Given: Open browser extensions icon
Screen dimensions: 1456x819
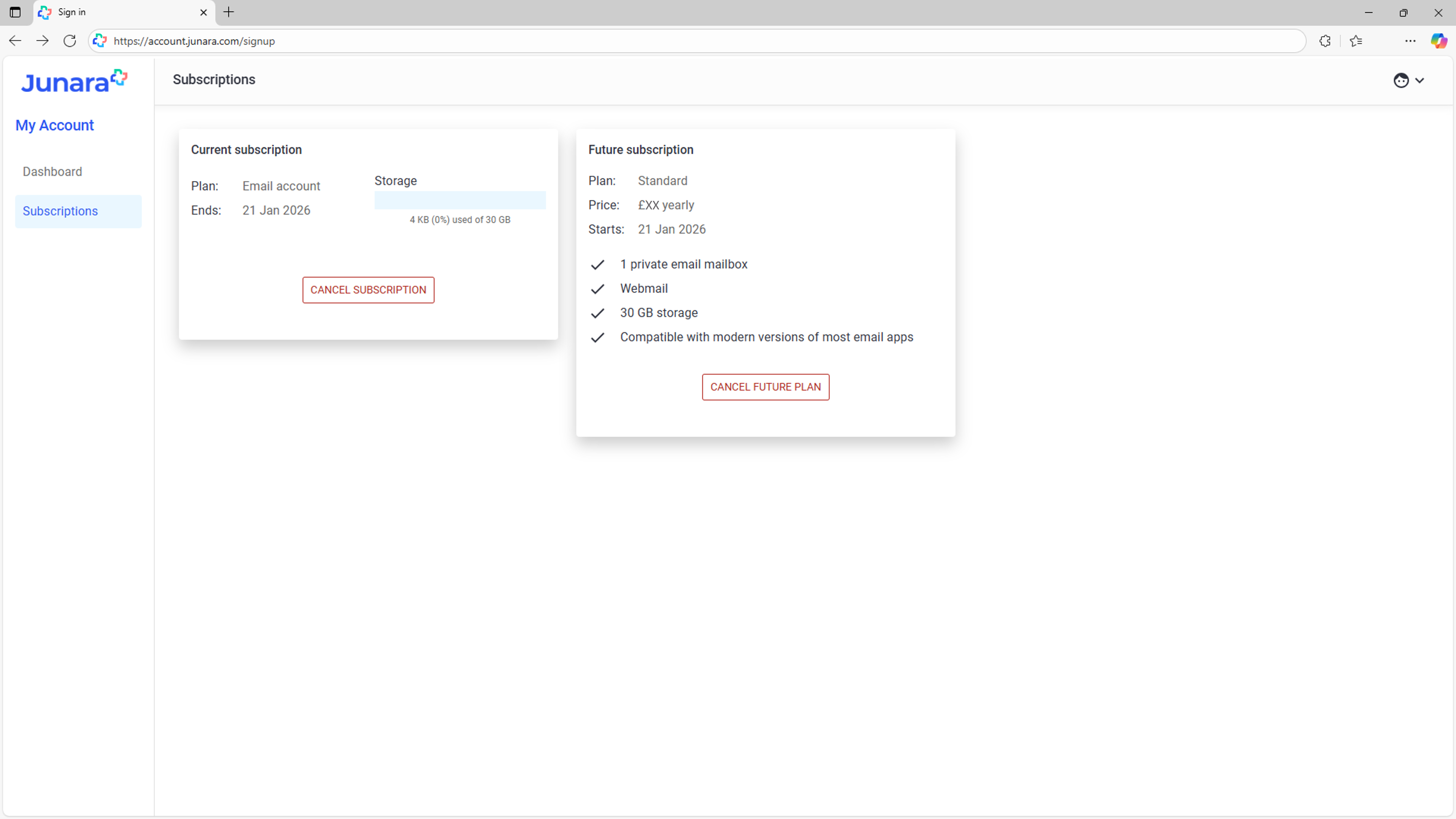Looking at the screenshot, I should point(1325,41).
